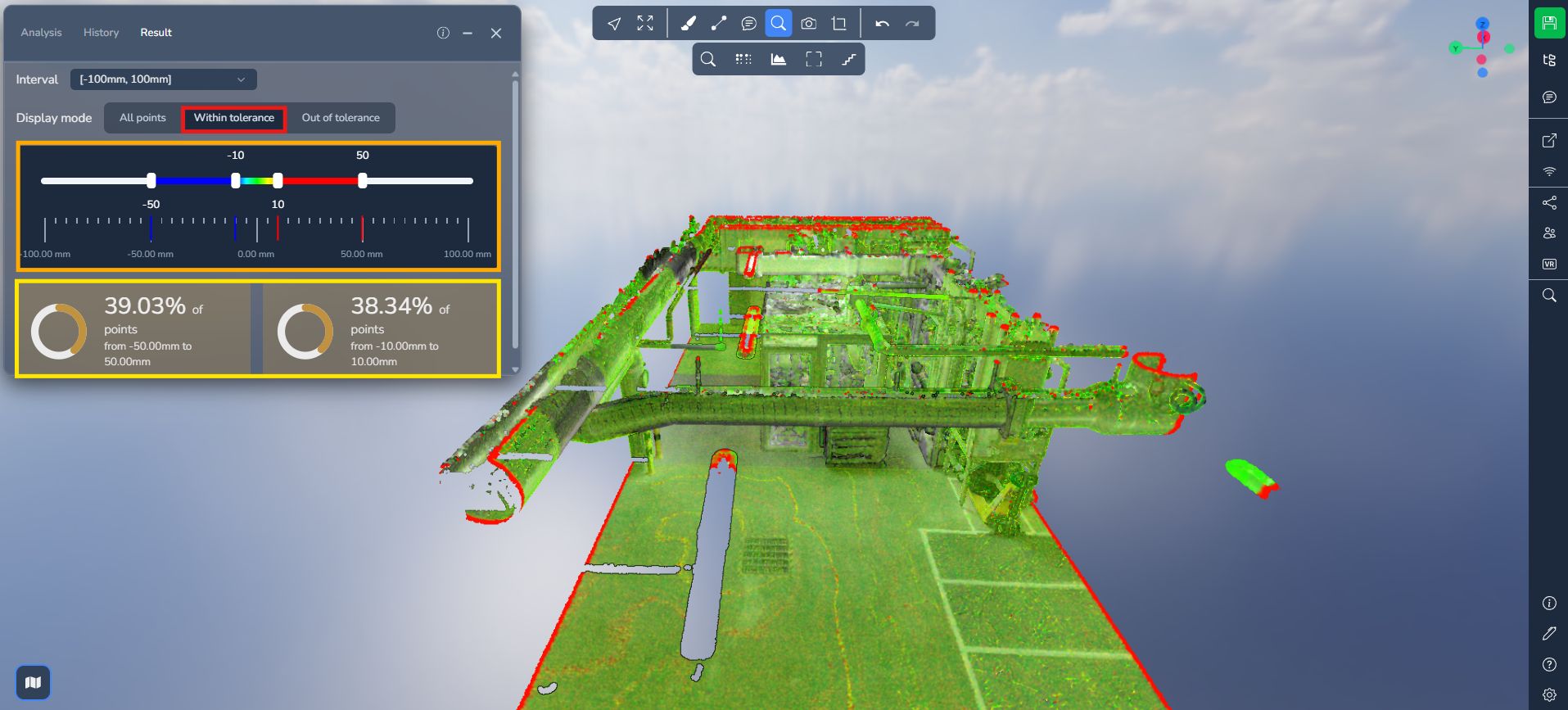
Task: Select Within tolerance display mode
Action: [x=234, y=118]
